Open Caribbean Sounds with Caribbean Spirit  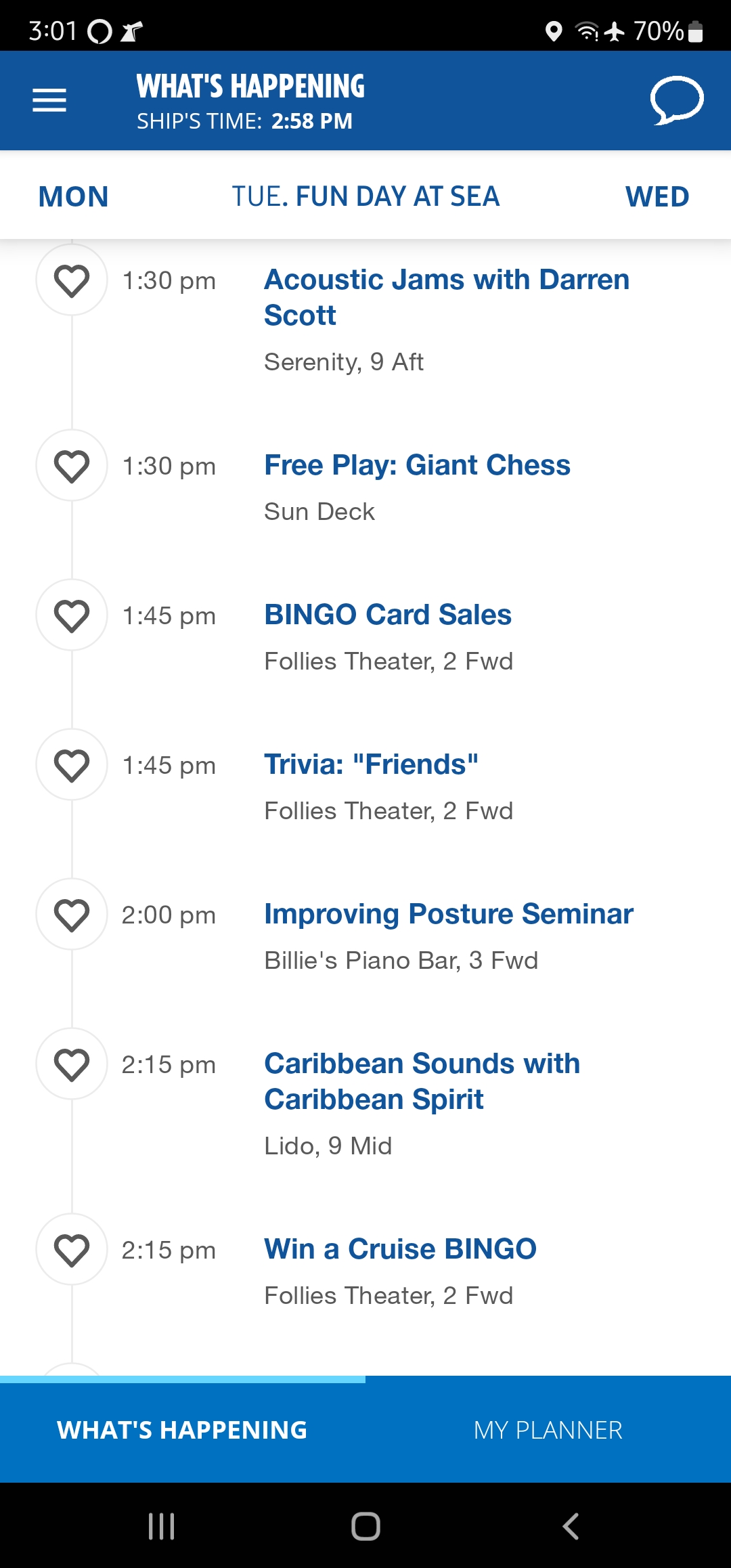point(422,1081)
